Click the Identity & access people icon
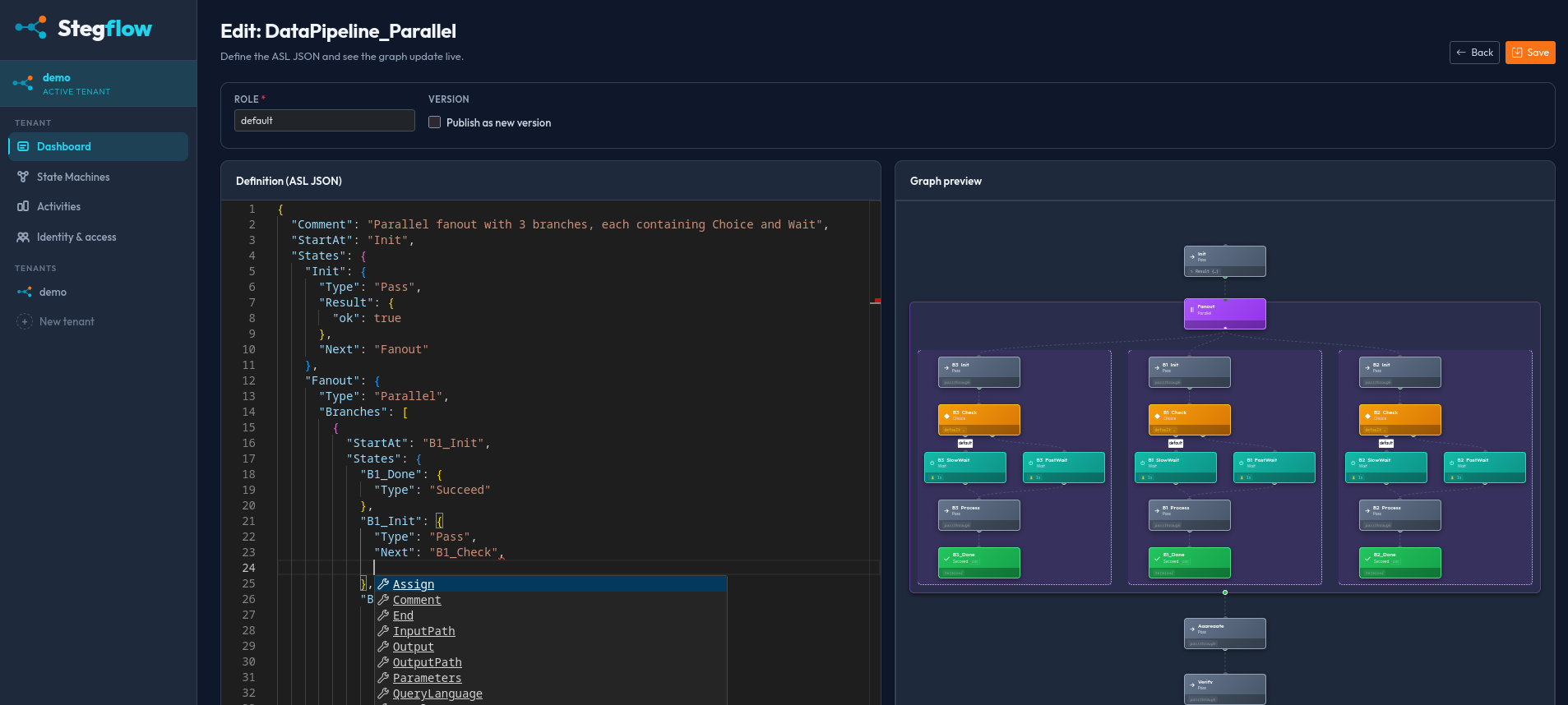 pyautogui.click(x=23, y=237)
